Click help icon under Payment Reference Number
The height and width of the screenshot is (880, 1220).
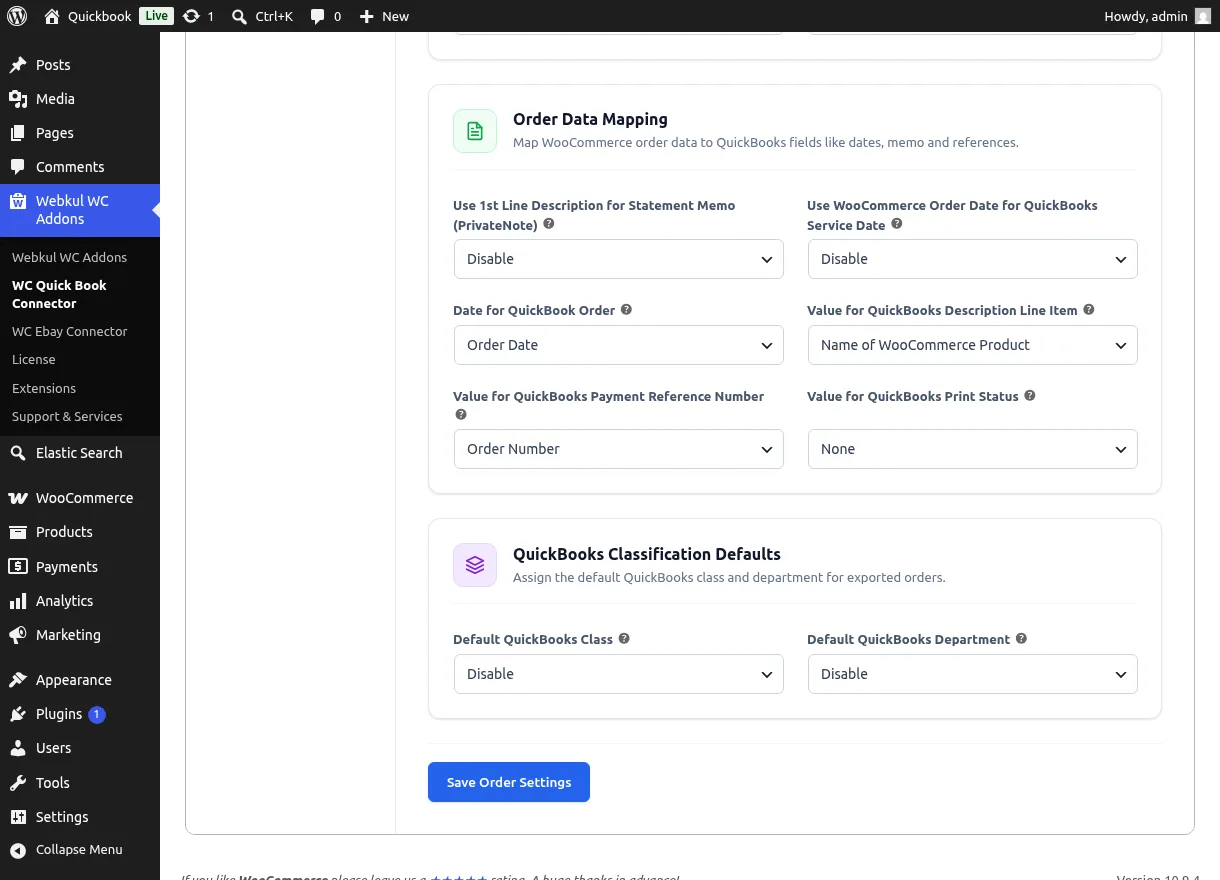(x=461, y=414)
